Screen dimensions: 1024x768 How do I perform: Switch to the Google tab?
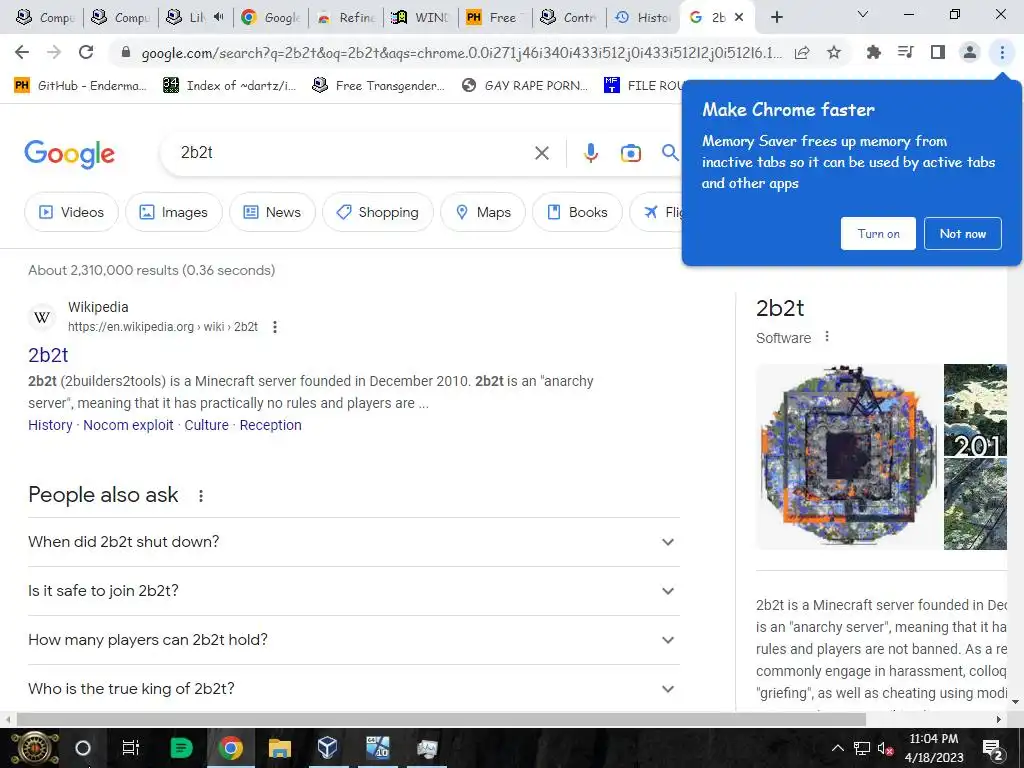point(269,18)
